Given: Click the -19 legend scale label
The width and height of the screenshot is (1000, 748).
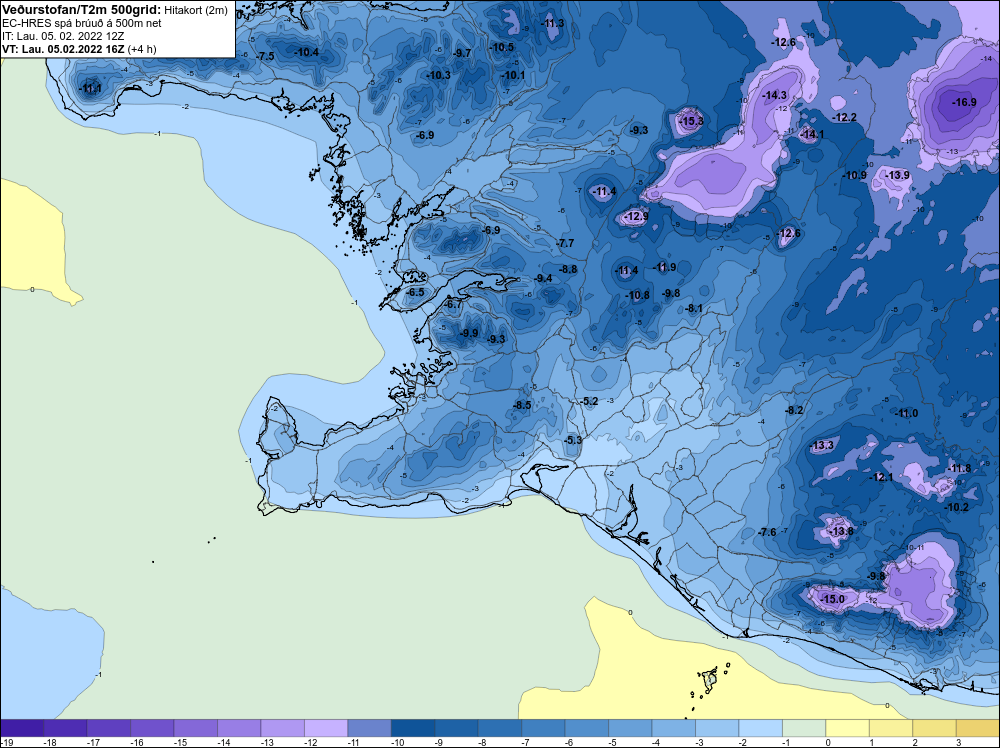Looking at the screenshot, I should [x=6, y=743].
